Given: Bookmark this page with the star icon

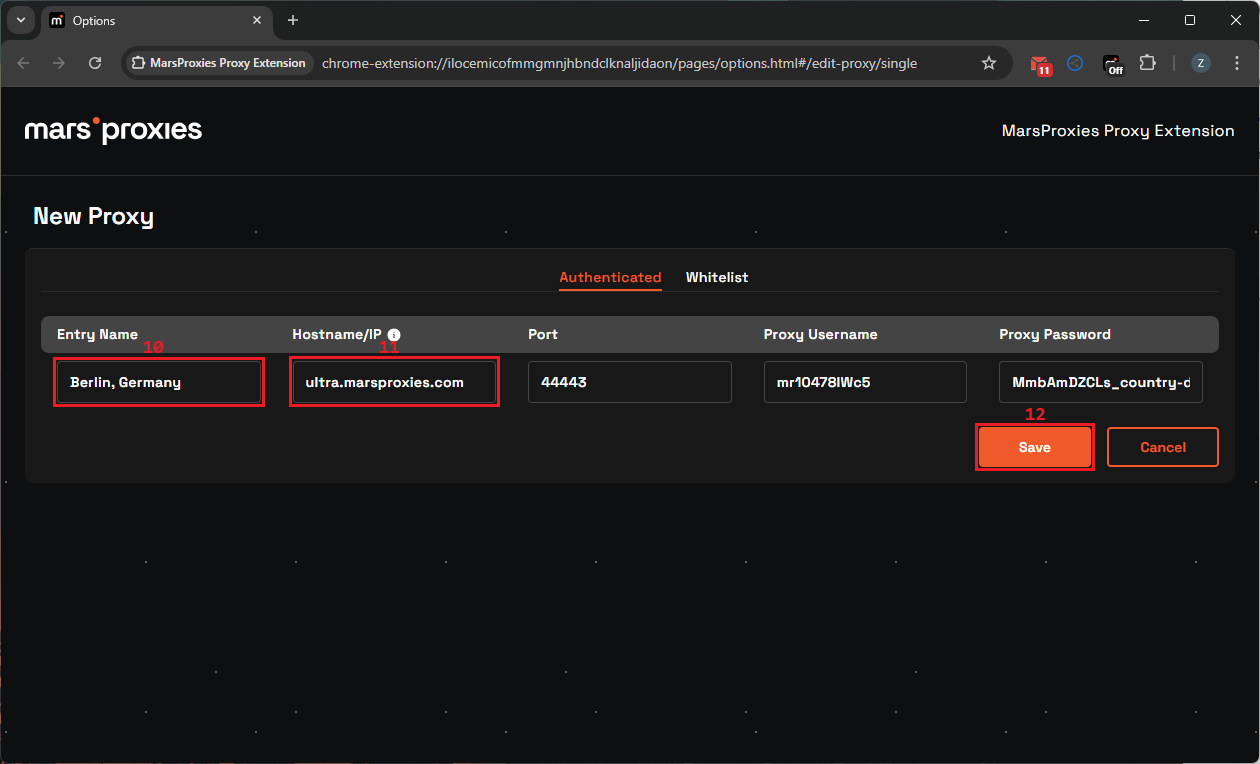Looking at the screenshot, I should (x=989, y=63).
